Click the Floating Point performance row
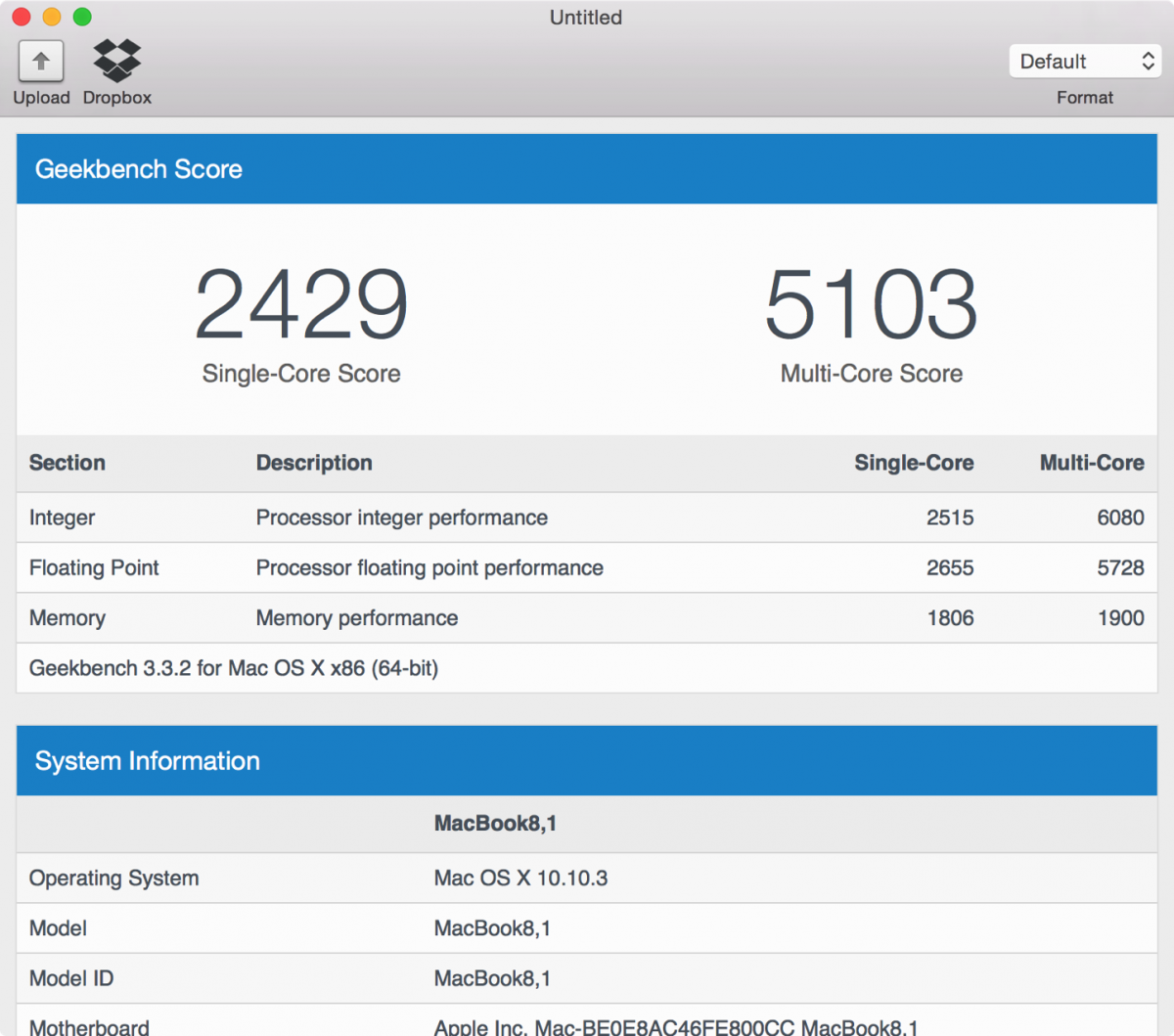 coord(587,567)
